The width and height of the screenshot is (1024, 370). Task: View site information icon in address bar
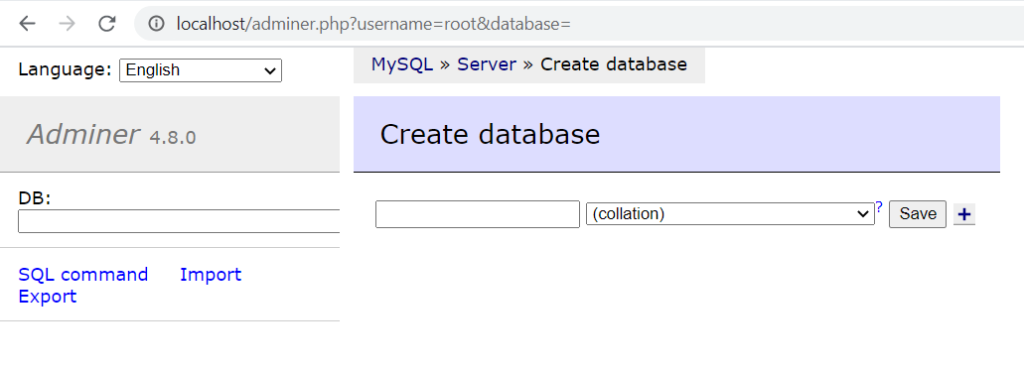coord(155,24)
